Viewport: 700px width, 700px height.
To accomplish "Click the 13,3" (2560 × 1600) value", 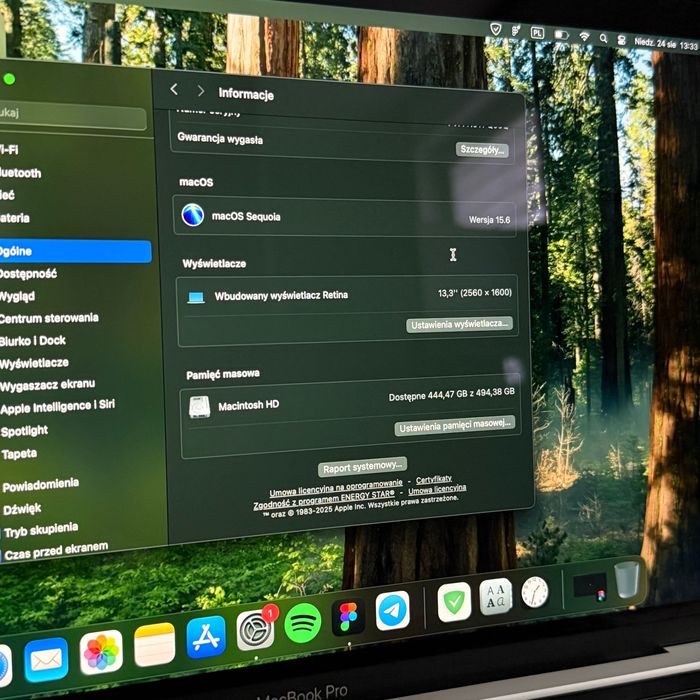I will [x=475, y=293].
